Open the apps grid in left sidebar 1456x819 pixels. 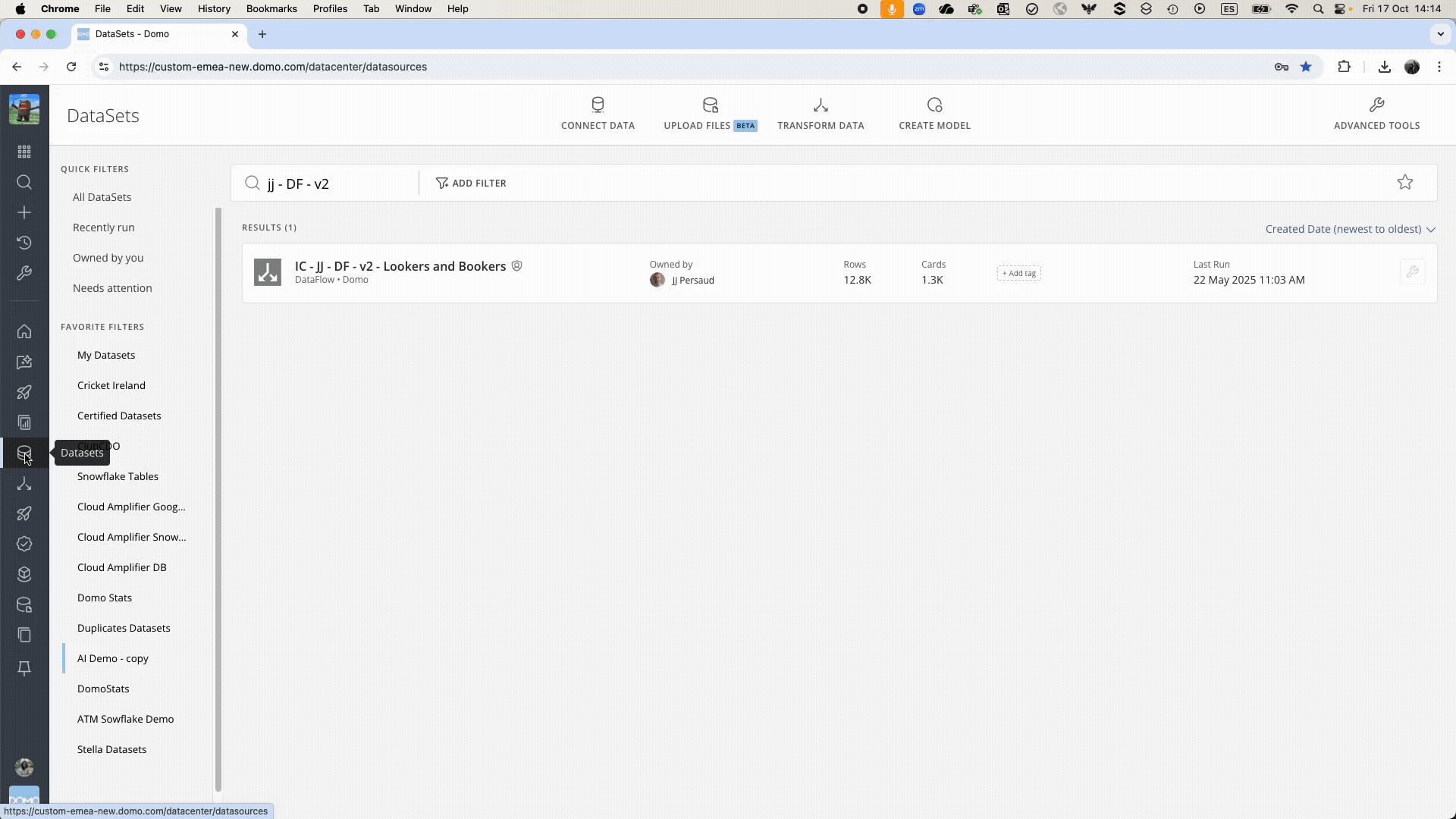click(24, 152)
